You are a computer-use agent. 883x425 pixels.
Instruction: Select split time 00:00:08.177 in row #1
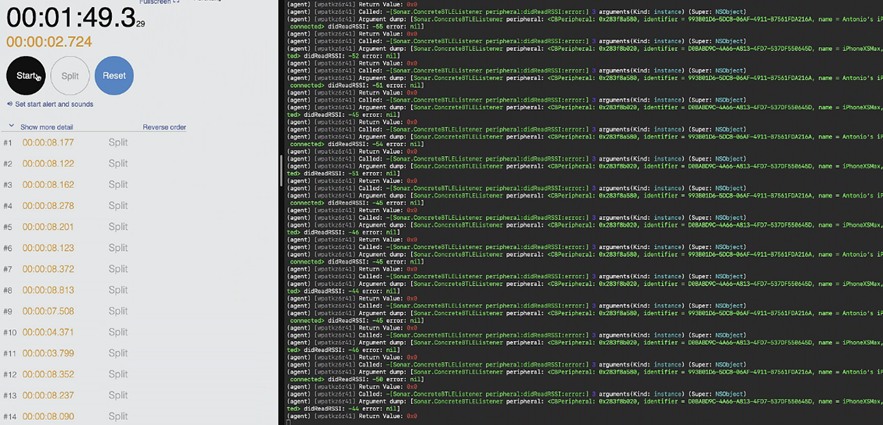(x=48, y=142)
